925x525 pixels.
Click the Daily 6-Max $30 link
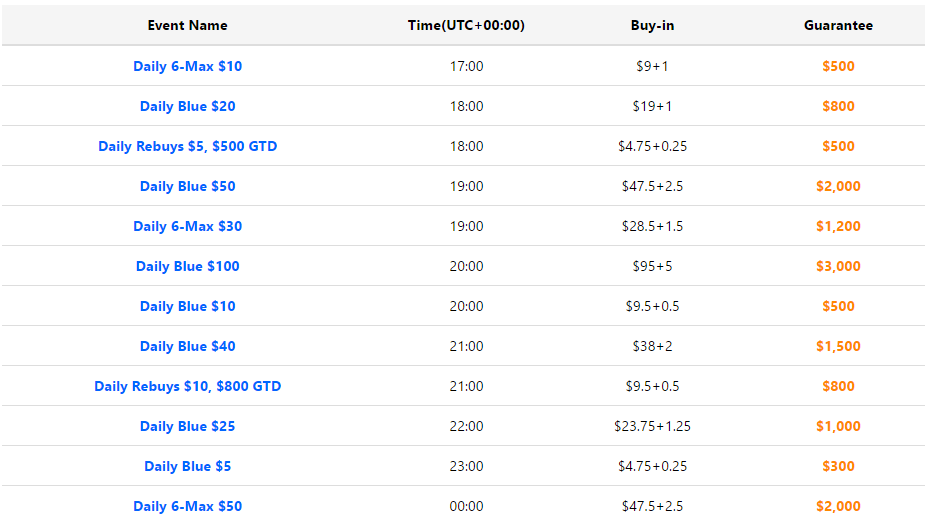click(x=188, y=227)
